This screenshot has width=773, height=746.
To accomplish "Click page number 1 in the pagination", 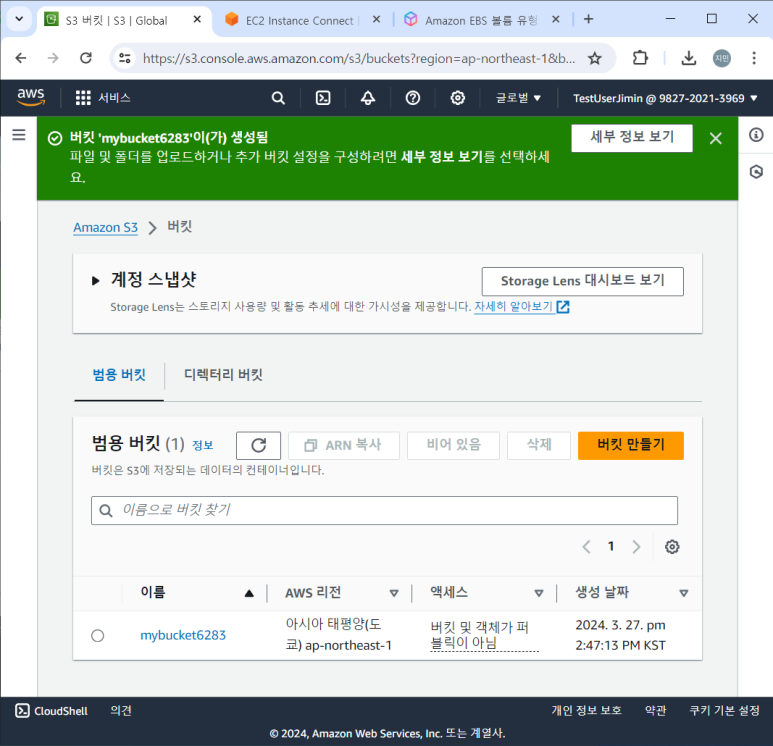I will [x=611, y=546].
